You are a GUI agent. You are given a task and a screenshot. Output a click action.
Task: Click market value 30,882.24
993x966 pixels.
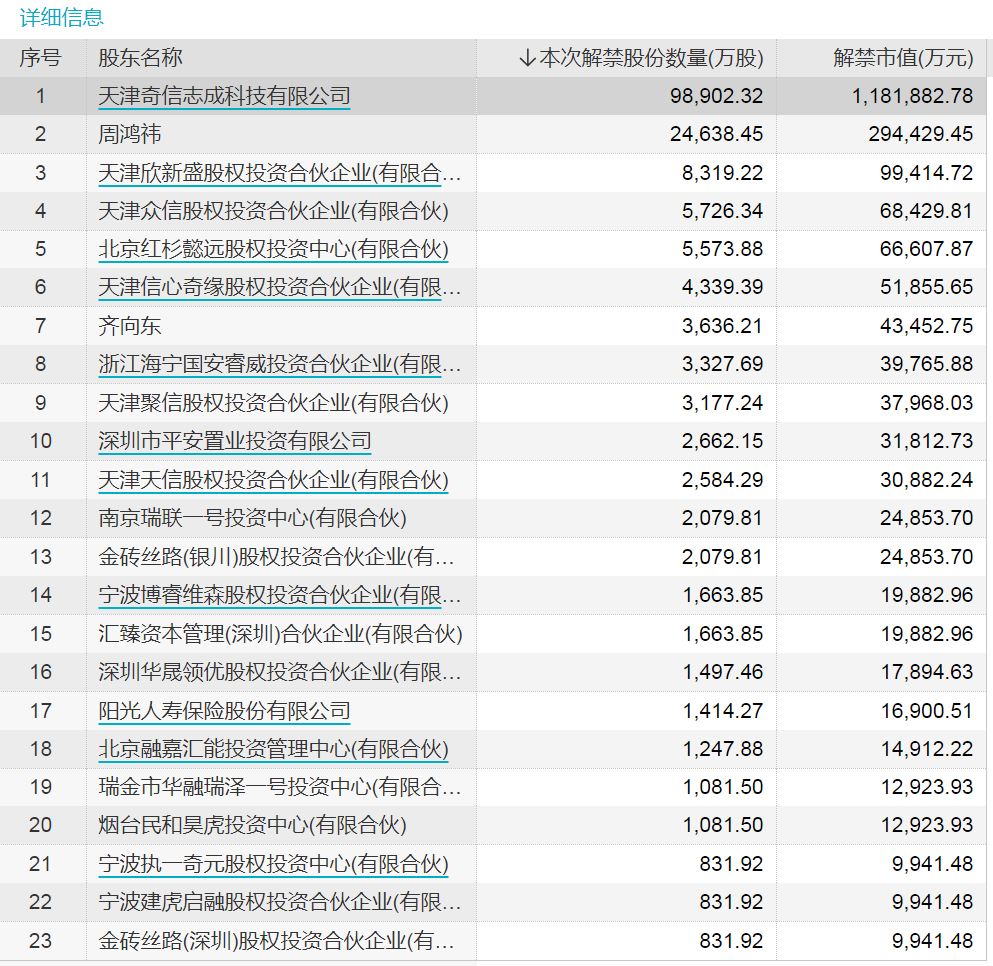pyautogui.click(x=927, y=480)
